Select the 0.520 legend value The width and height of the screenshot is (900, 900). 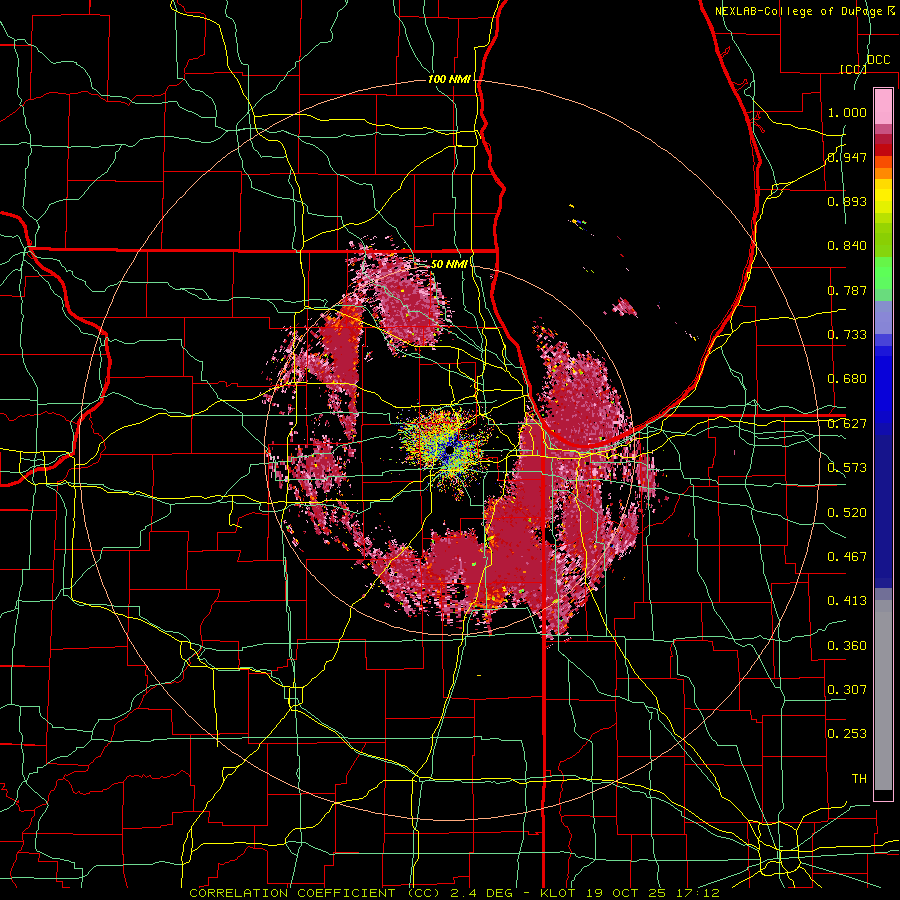point(847,513)
